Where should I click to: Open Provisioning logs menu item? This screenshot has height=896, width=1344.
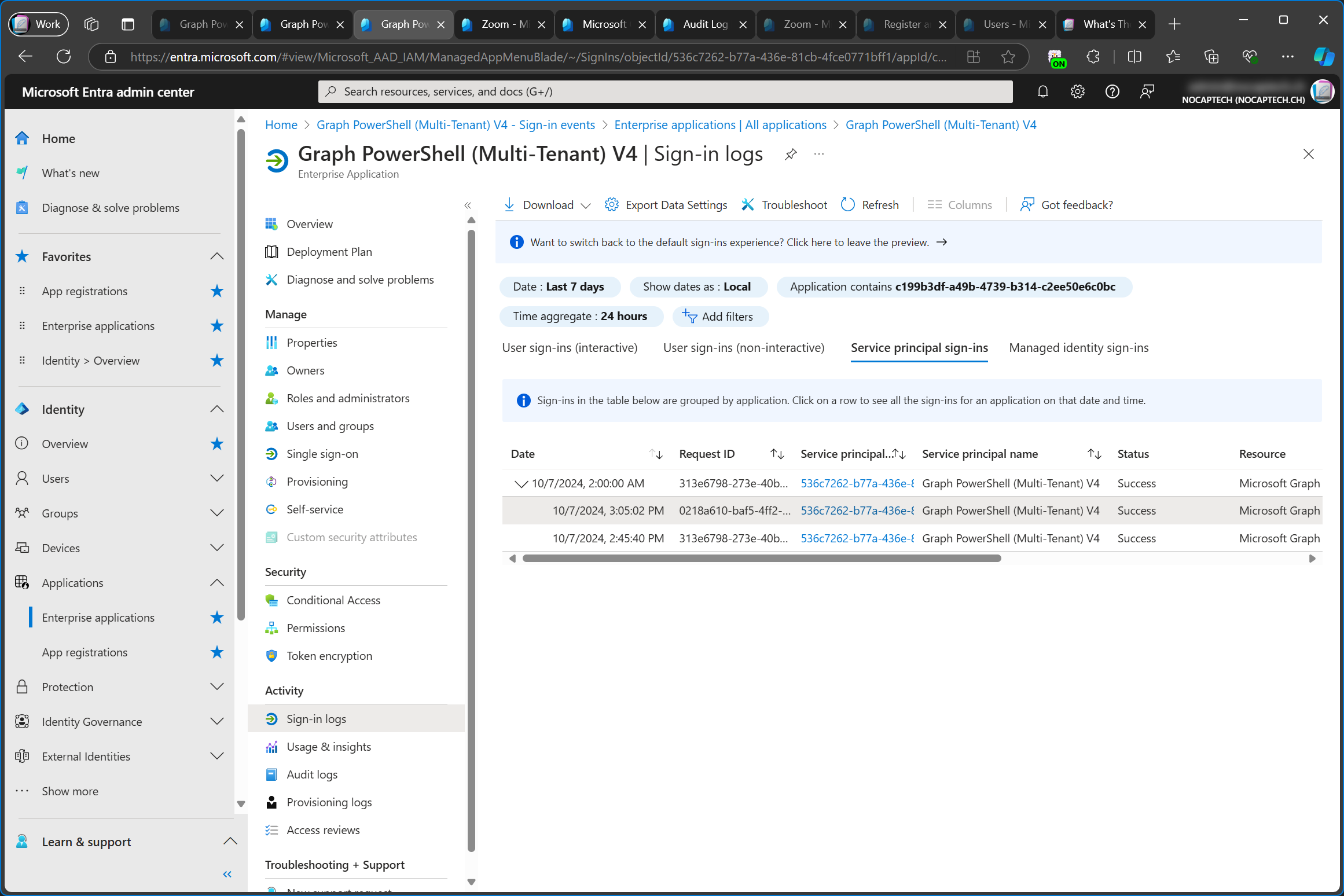329,802
